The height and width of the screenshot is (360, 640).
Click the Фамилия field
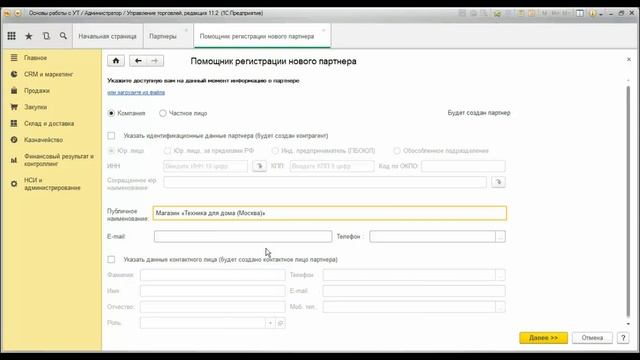tap(213, 275)
